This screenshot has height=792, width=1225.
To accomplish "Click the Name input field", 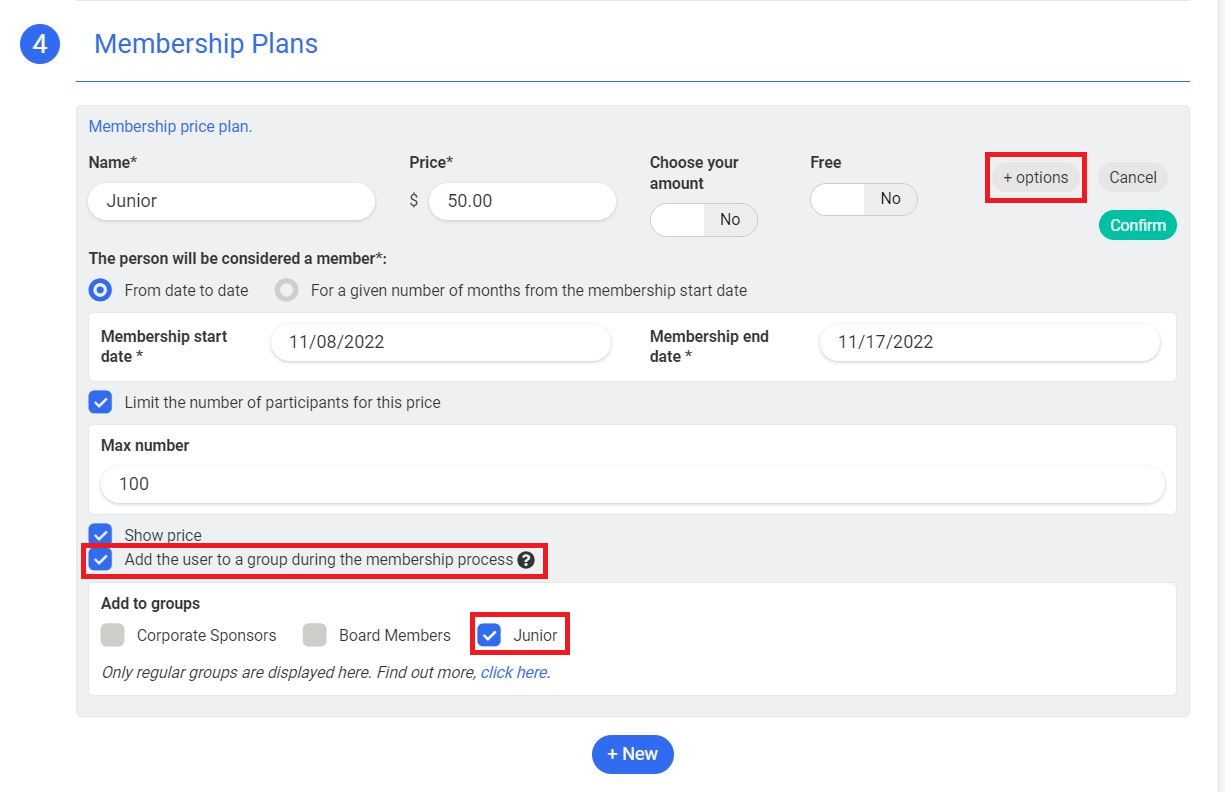I will [231, 201].
